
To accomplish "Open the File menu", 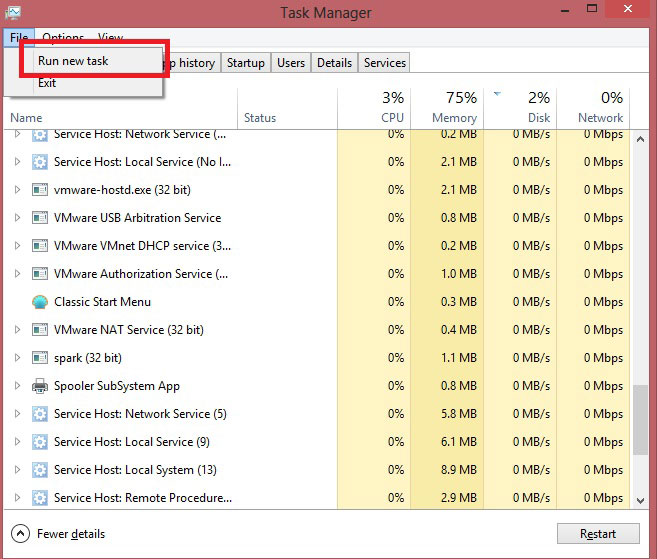I will [x=19, y=38].
